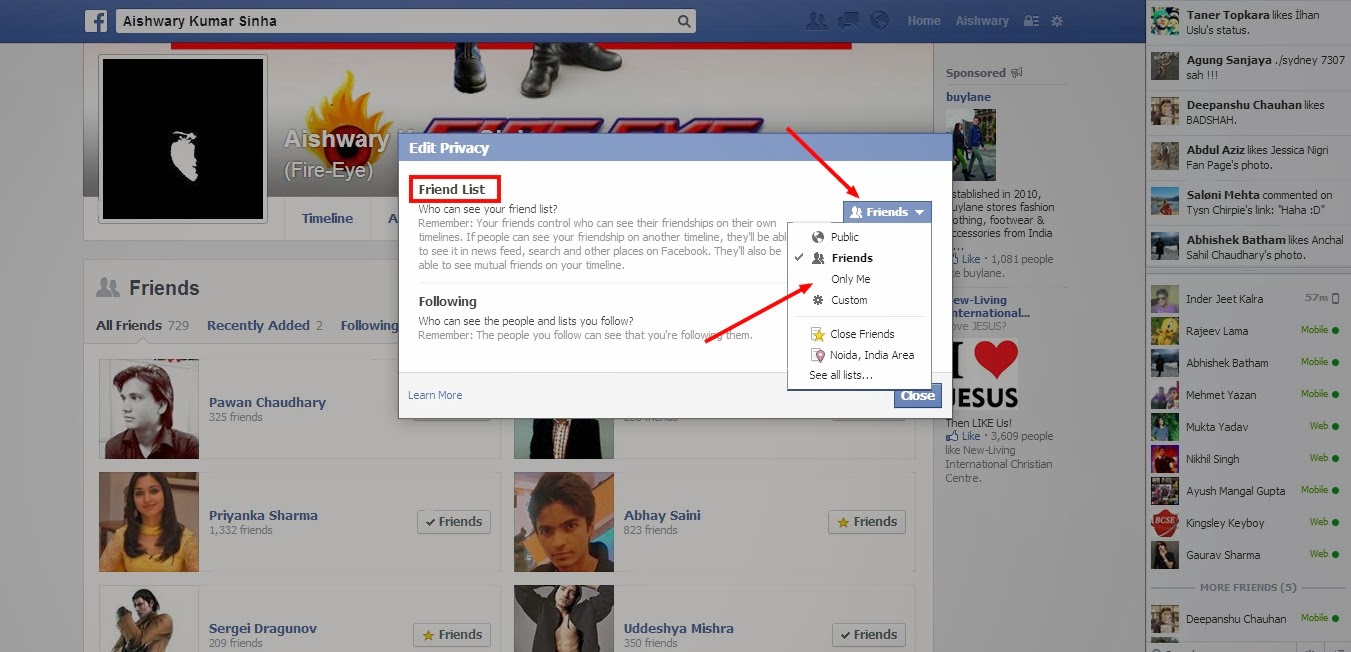This screenshot has width=1351, height=652.
Task: Switch to Following tab
Action: [369, 325]
